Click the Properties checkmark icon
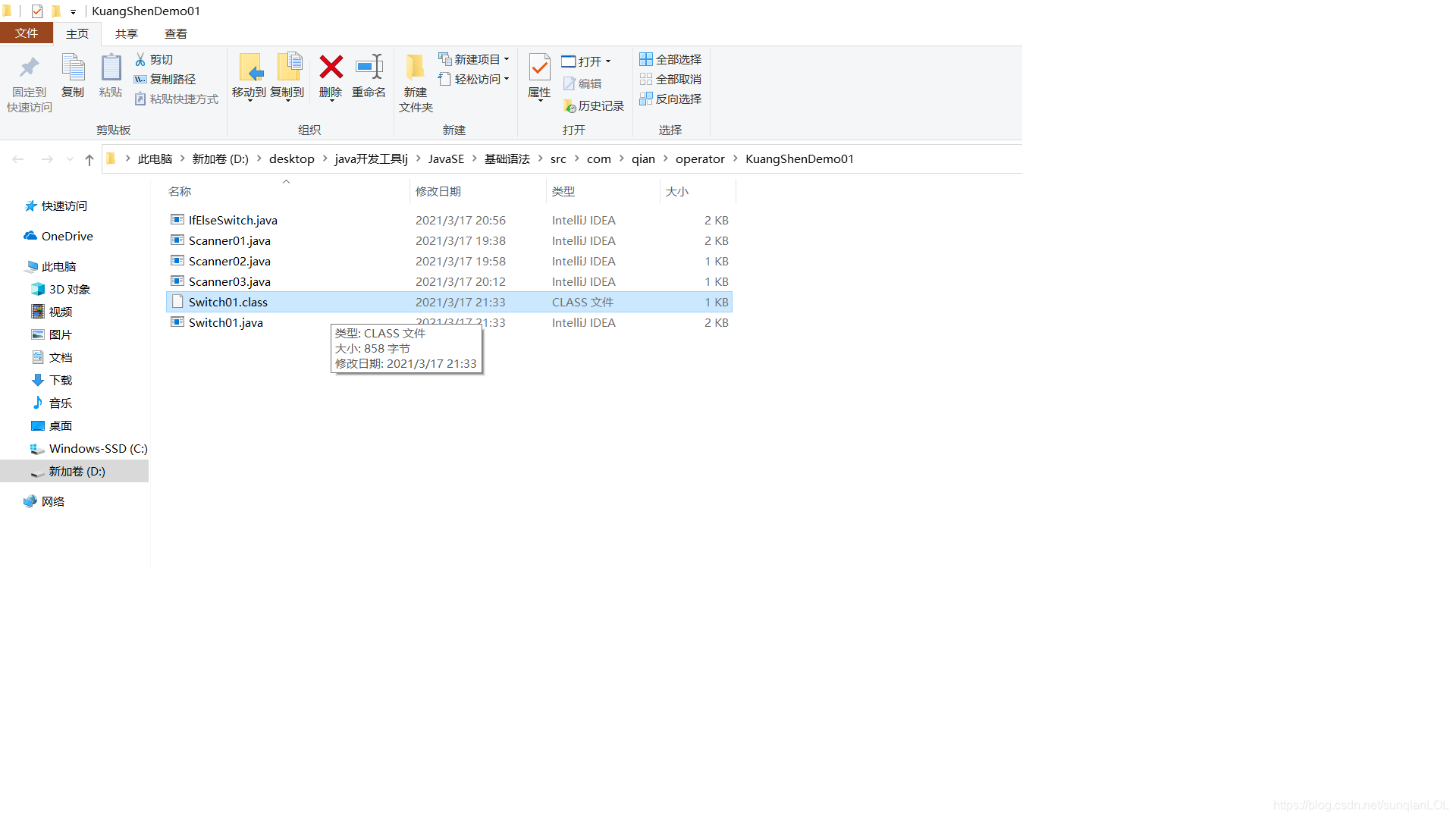This screenshot has height=819, width=1456. tap(539, 67)
